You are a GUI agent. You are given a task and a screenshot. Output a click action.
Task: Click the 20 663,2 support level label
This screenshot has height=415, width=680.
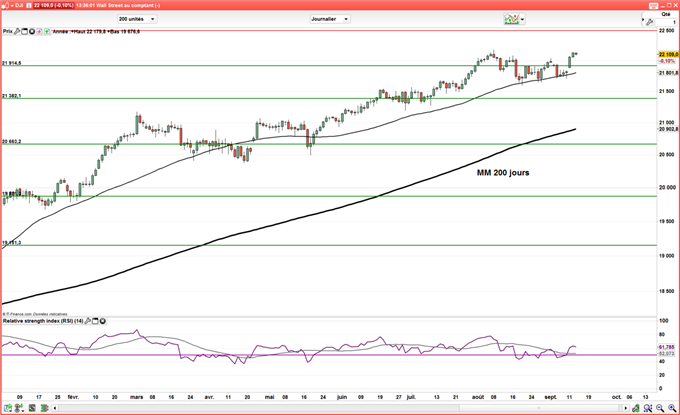pyautogui.click(x=12, y=142)
